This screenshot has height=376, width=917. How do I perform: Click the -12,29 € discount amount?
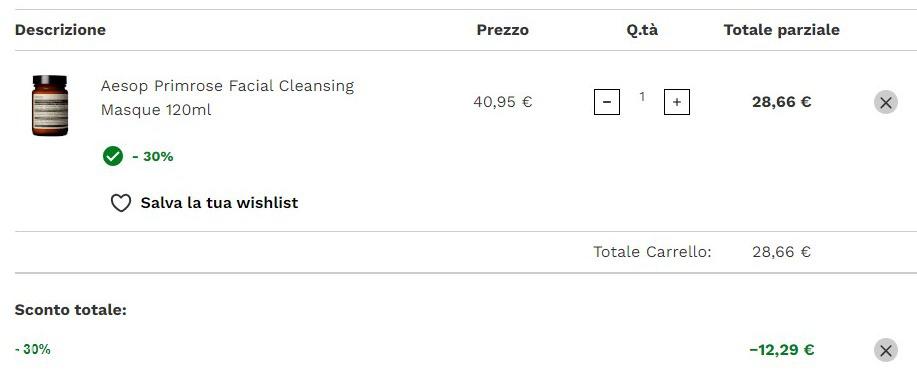click(782, 350)
